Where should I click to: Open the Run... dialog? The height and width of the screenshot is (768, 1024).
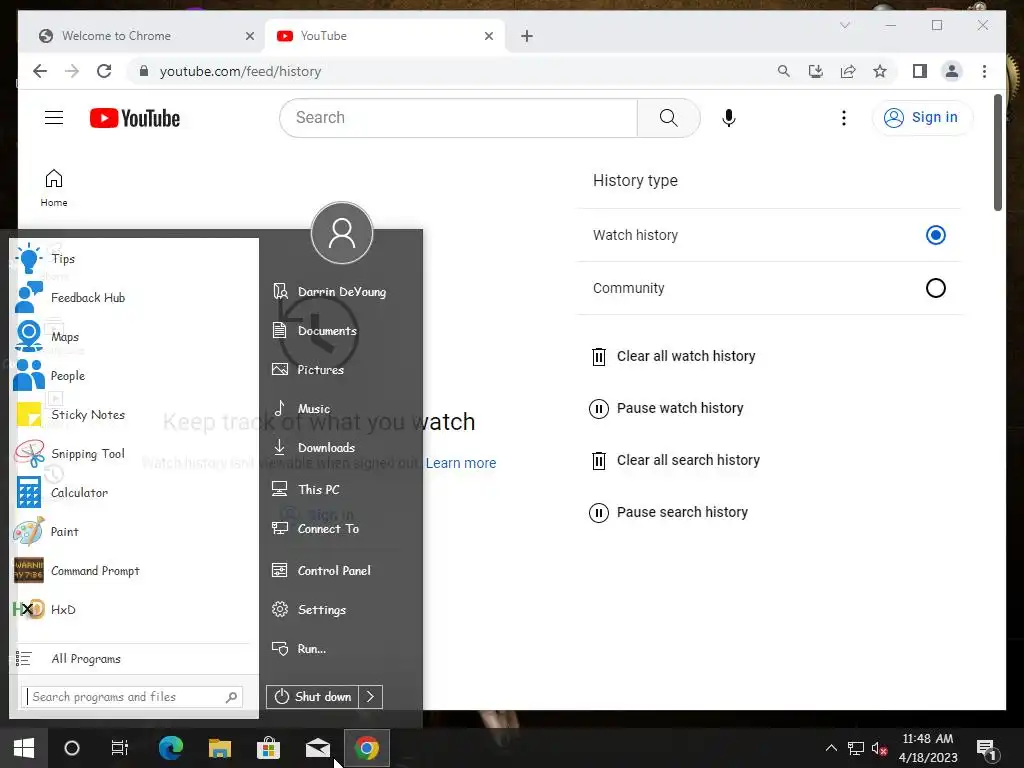coord(299,648)
